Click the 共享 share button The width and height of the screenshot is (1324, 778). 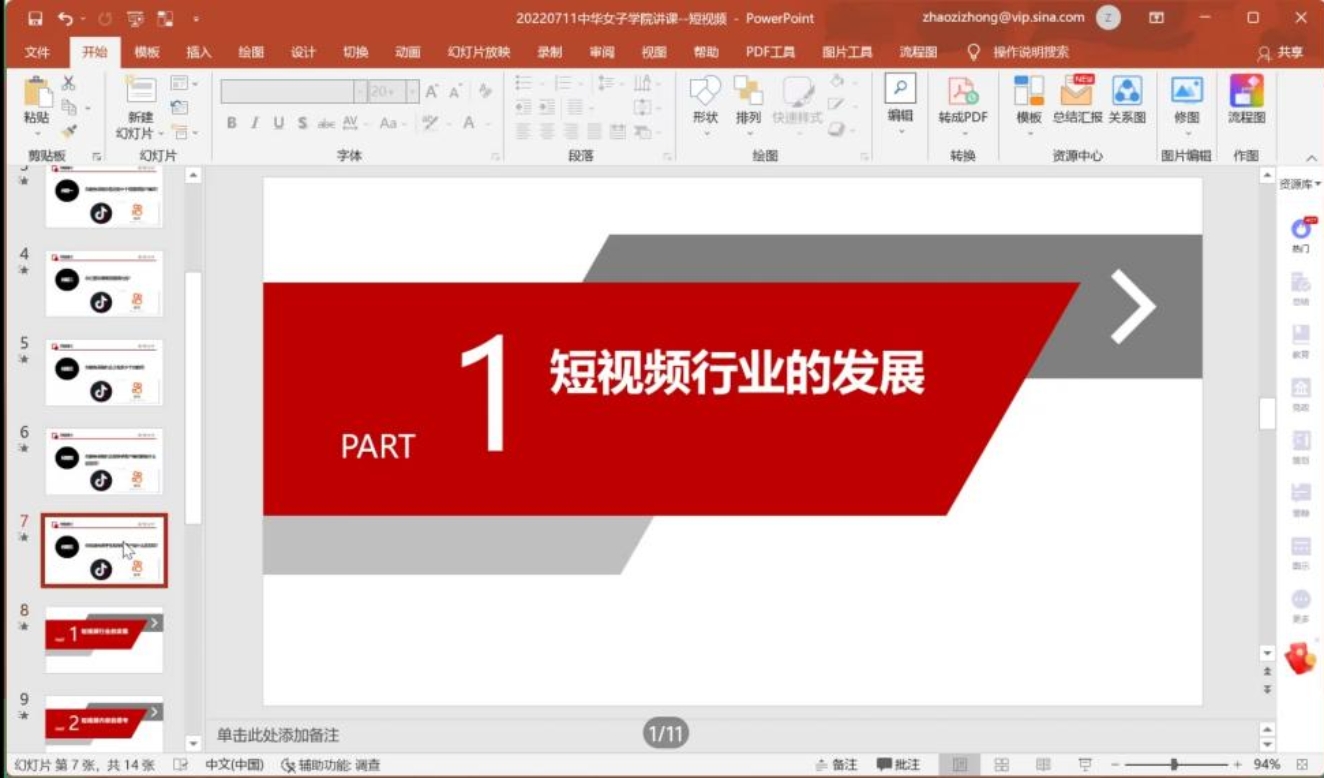pyautogui.click(x=1278, y=51)
